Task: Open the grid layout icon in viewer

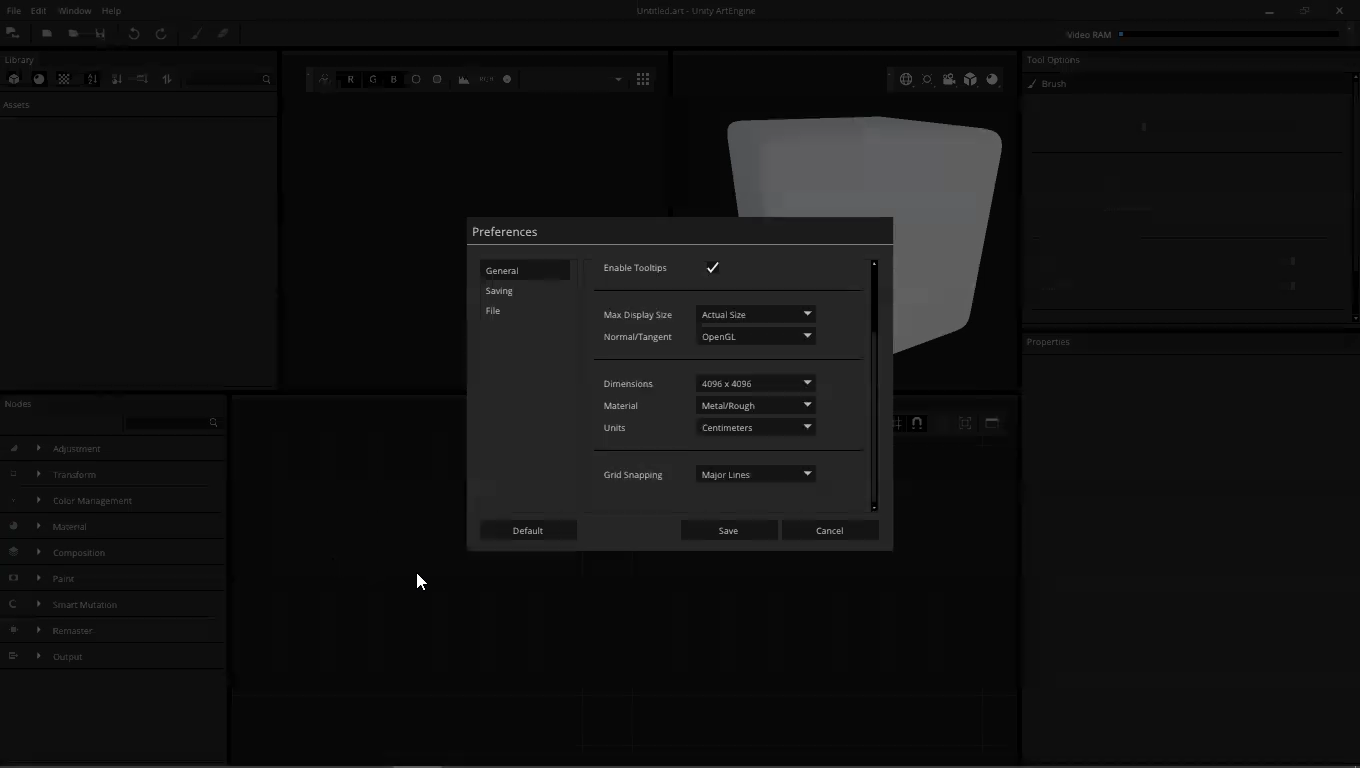Action: [643, 79]
